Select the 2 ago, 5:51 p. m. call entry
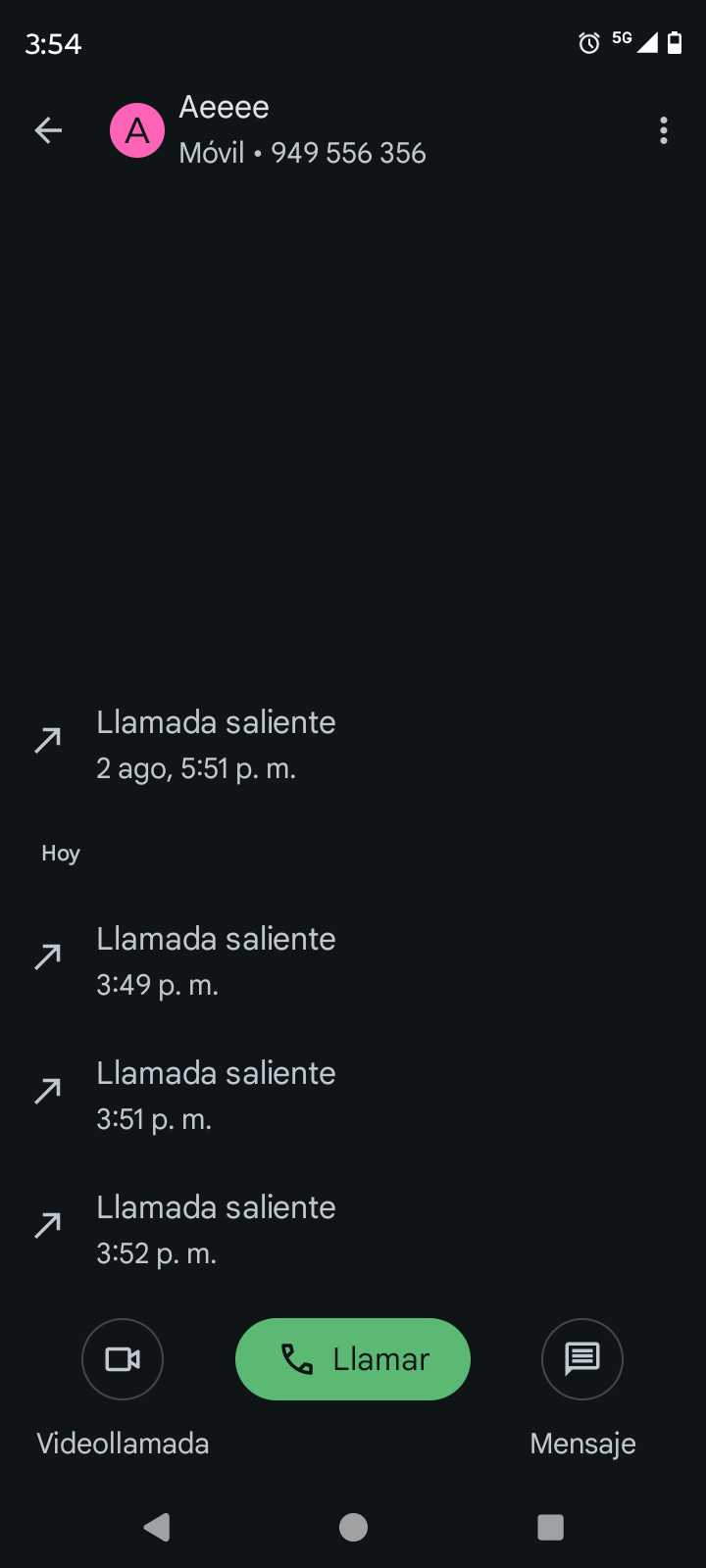 click(x=216, y=745)
